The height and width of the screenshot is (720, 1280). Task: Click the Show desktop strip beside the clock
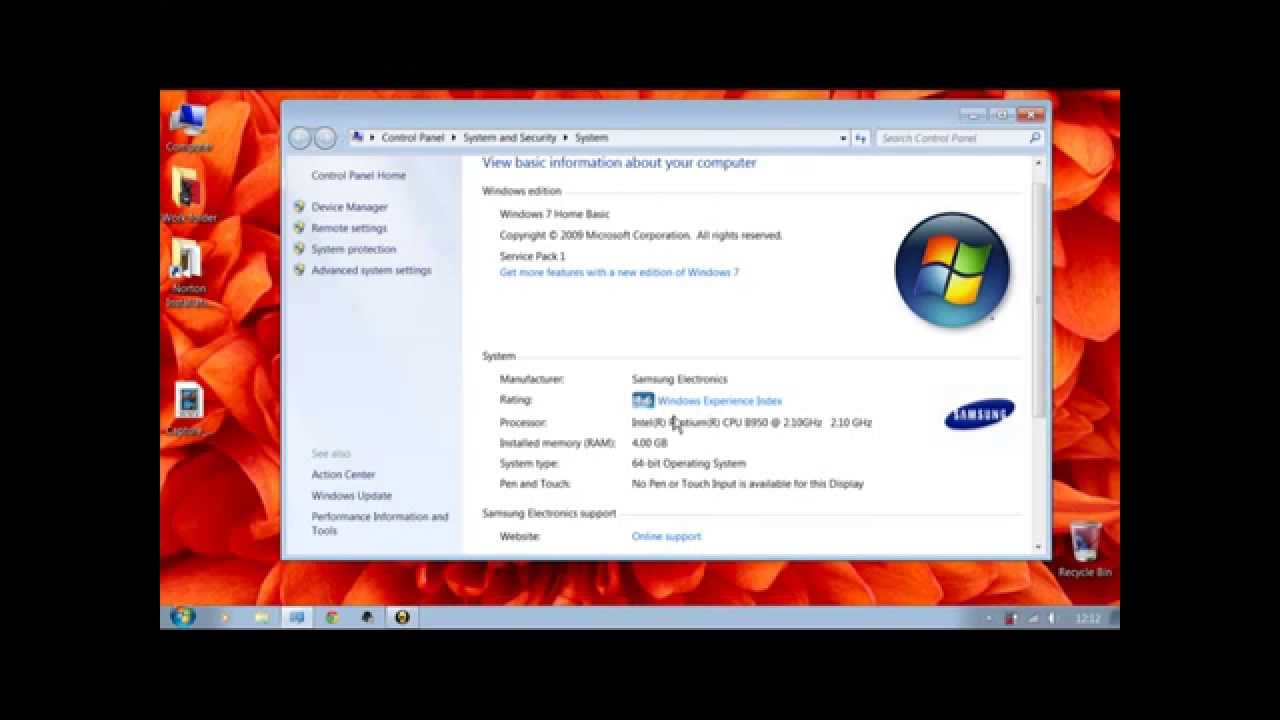tap(1114, 618)
